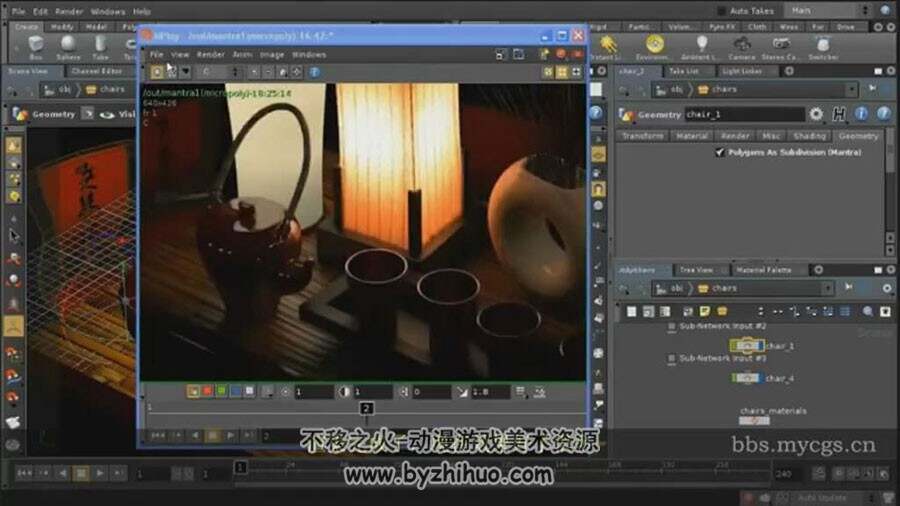Image resolution: width=900 pixels, height=506 pixels.
Task: Open the Render menu in main menu bar
Action: tap(69, 11)
